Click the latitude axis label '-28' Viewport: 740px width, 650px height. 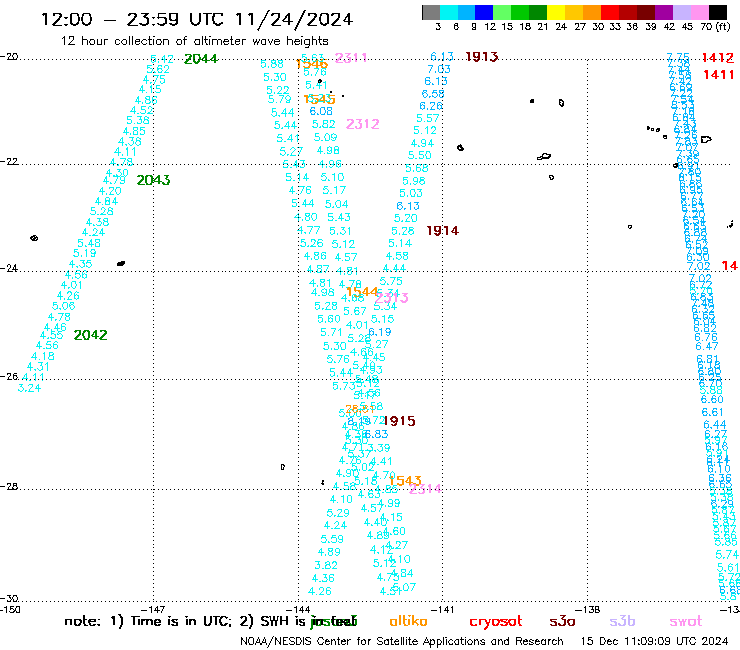point(9,486)
